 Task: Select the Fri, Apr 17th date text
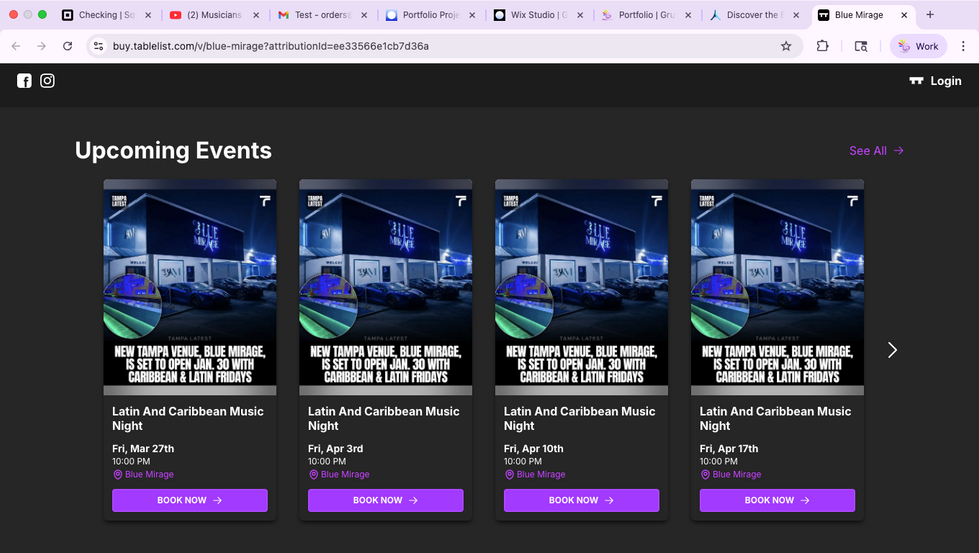[729, 448]
